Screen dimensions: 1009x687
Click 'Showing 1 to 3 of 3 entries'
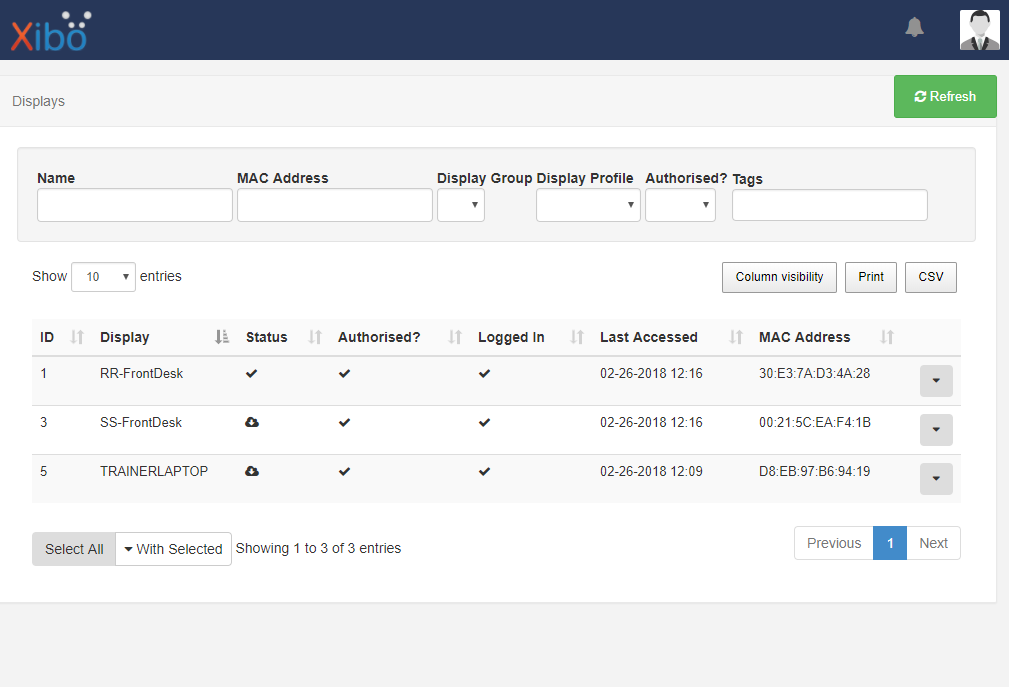(x=319, y=548)
